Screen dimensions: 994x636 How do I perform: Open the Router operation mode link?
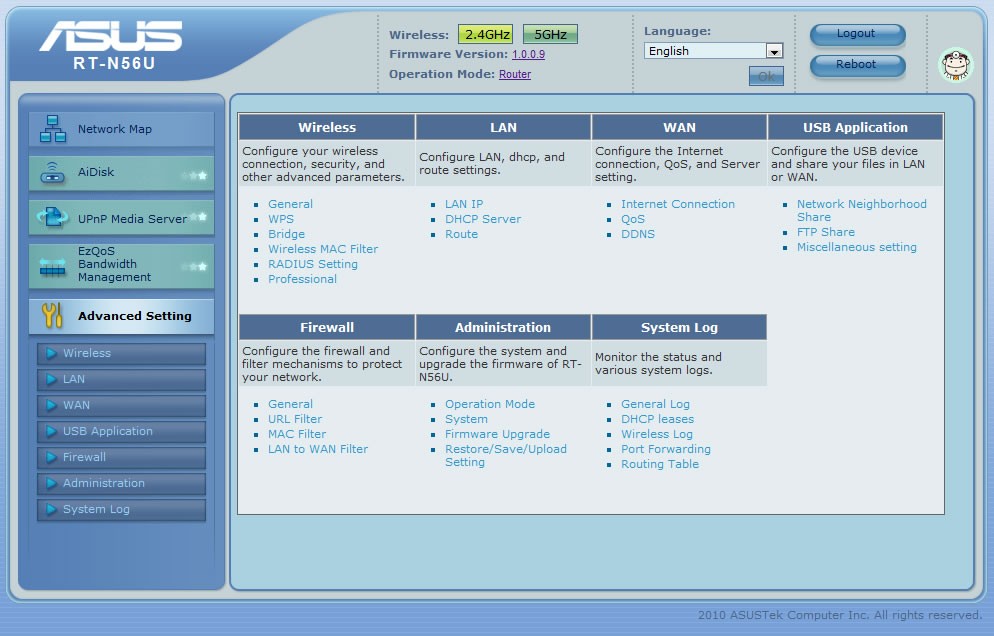515,74
